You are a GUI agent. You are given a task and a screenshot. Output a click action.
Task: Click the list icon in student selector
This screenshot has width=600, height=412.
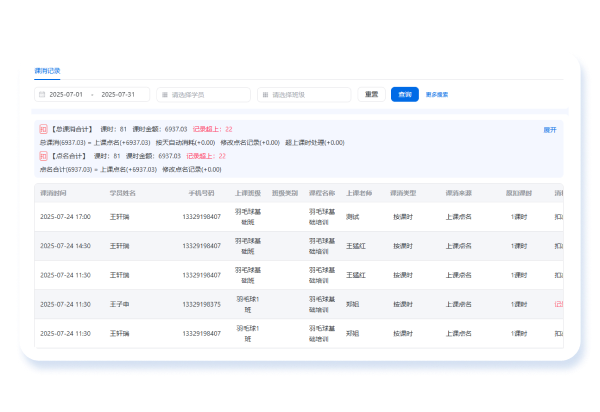coord(165,95)
